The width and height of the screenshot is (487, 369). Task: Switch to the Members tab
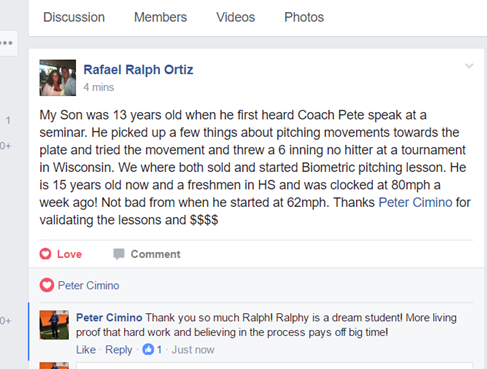pyautogui.click(x=160, y=17)
